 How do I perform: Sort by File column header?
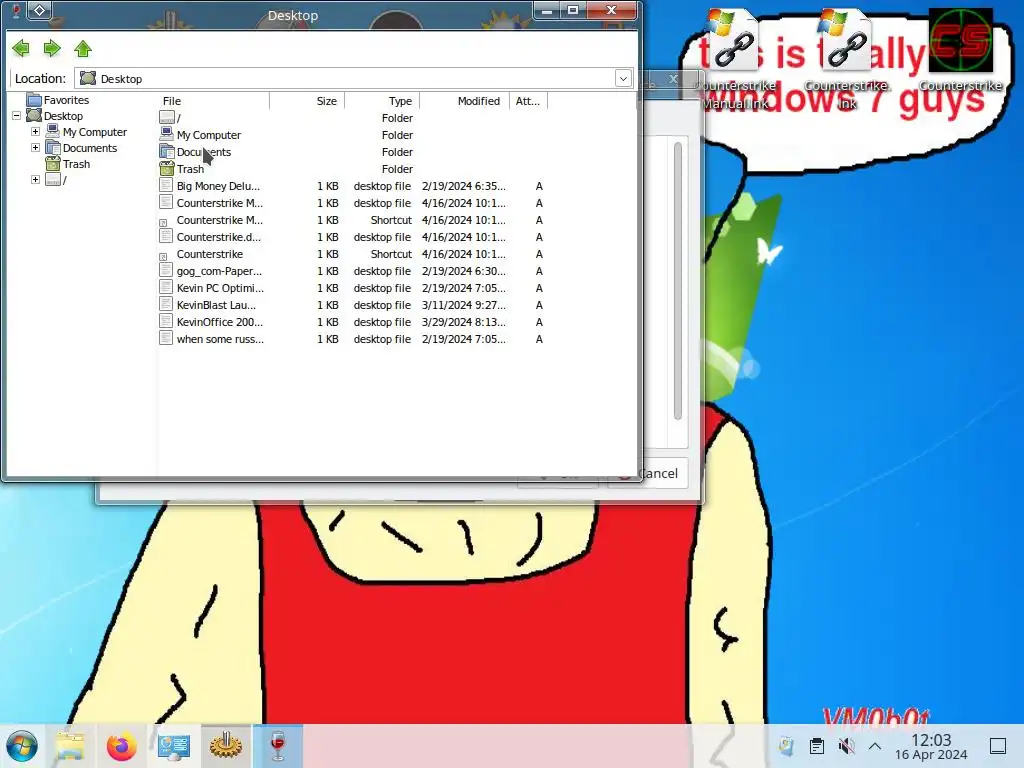coord(214,101)
